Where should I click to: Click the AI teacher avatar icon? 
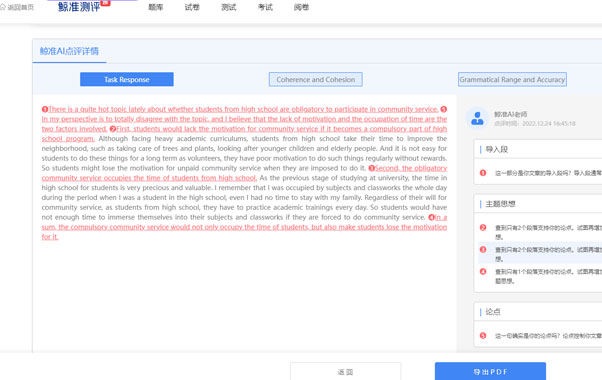pos(477,118)
